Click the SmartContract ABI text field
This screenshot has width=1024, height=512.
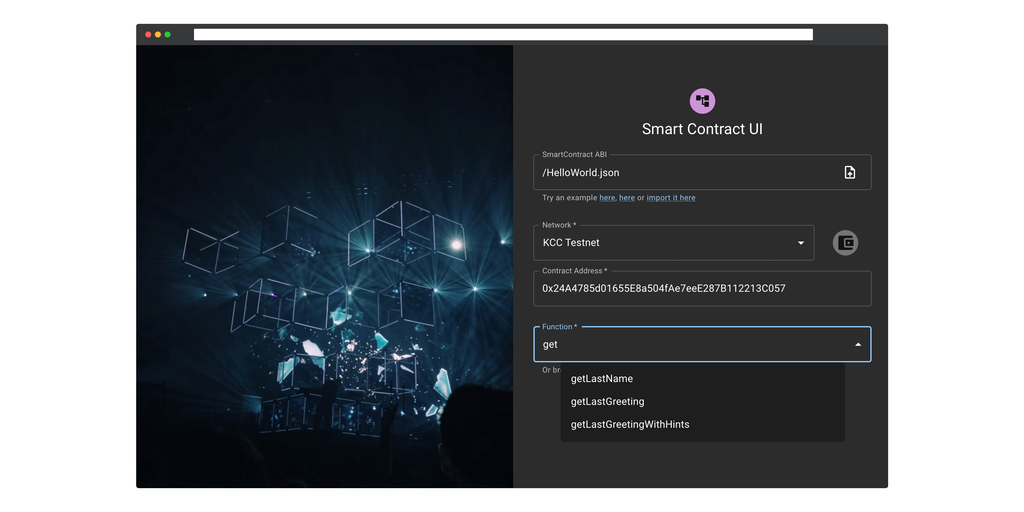[685, 173]
